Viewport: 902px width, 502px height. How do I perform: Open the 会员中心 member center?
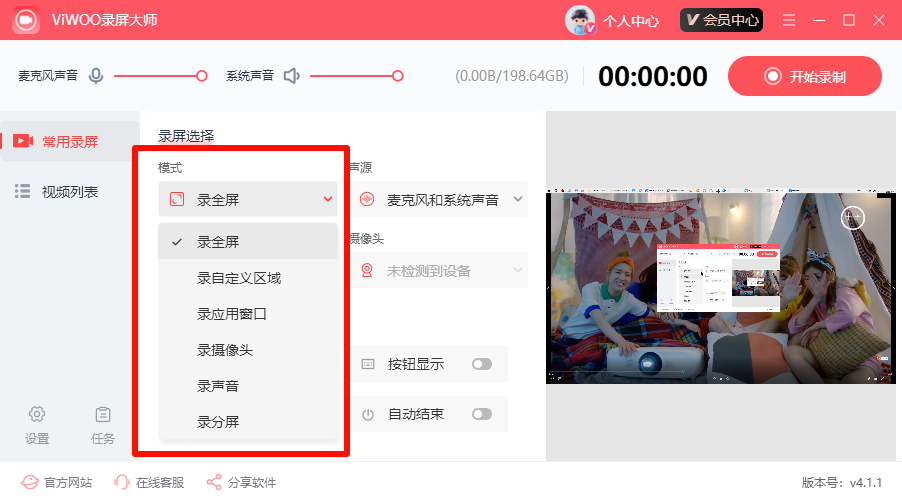tap(721, 20)
